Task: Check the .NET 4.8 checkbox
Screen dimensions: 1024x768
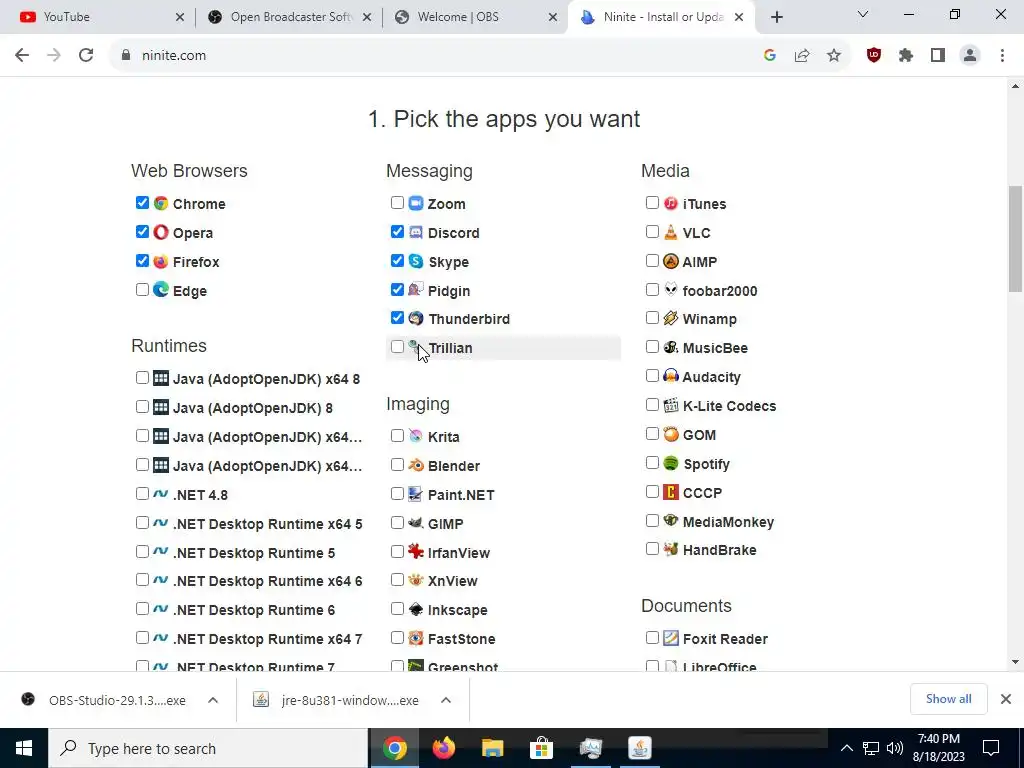Action: pyautogui.click(x=142, y=494)
